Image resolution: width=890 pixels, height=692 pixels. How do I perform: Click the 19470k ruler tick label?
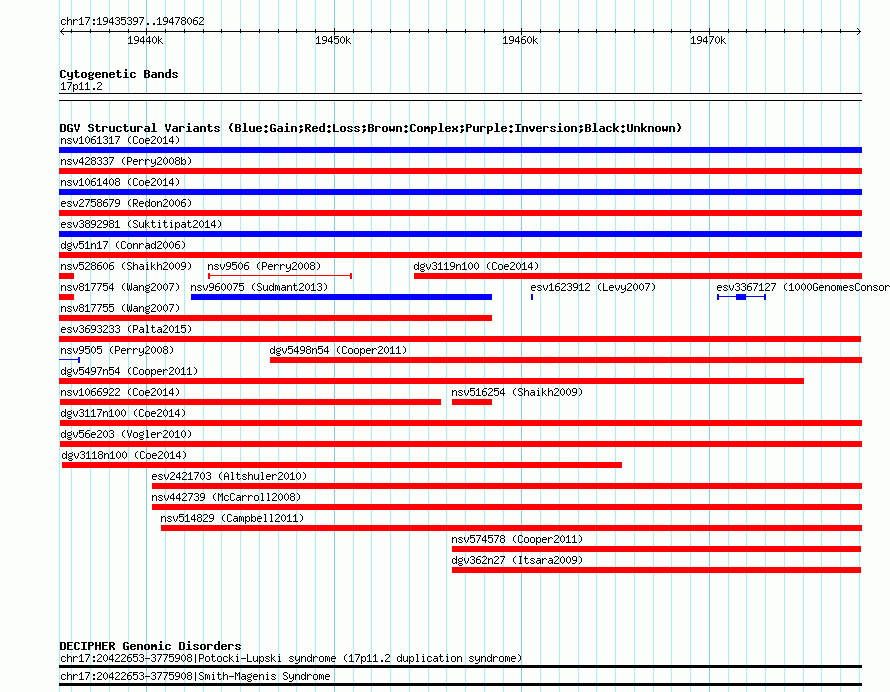pyautogui.click(x=708, y=40)
